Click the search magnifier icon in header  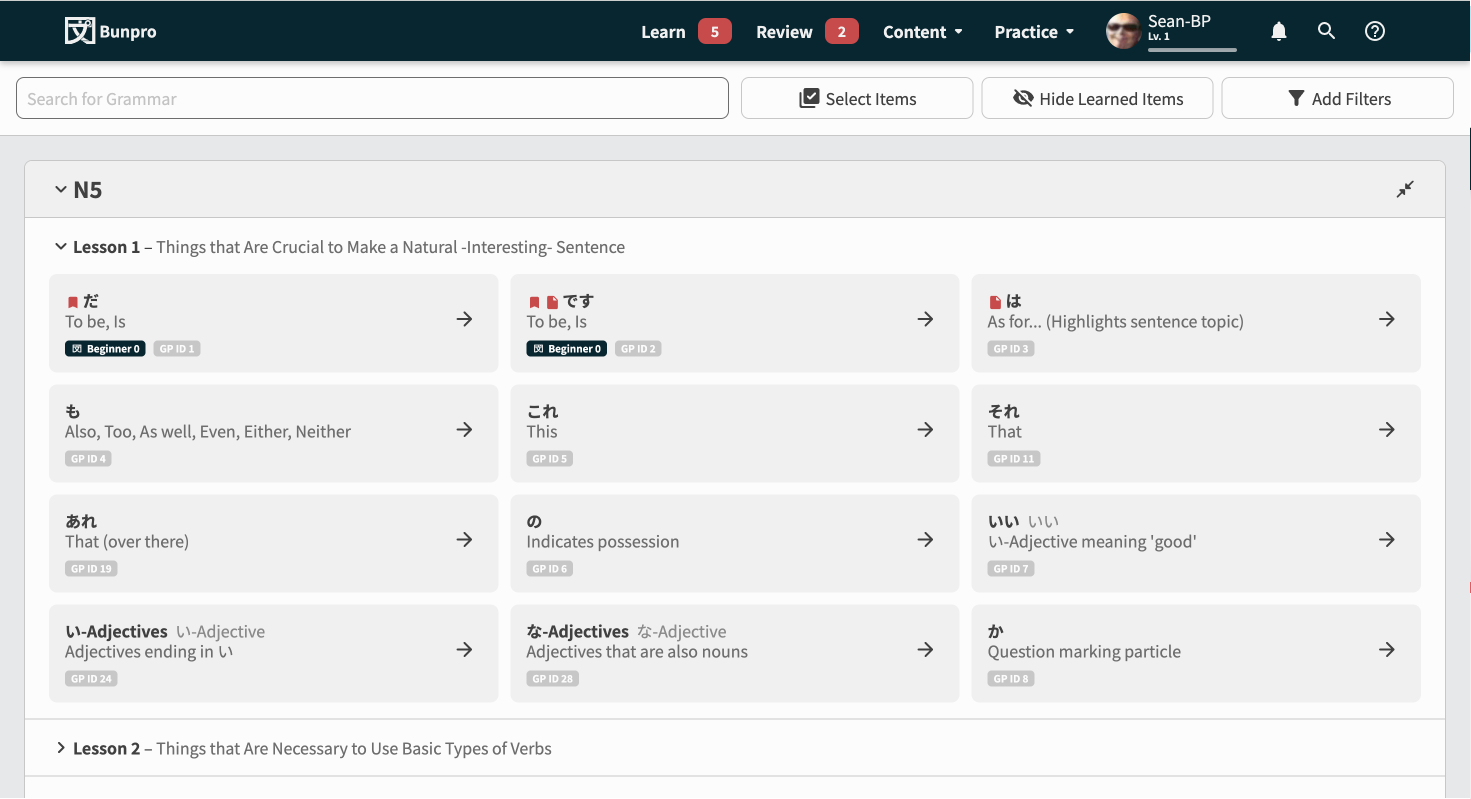tap(1326, 31)
